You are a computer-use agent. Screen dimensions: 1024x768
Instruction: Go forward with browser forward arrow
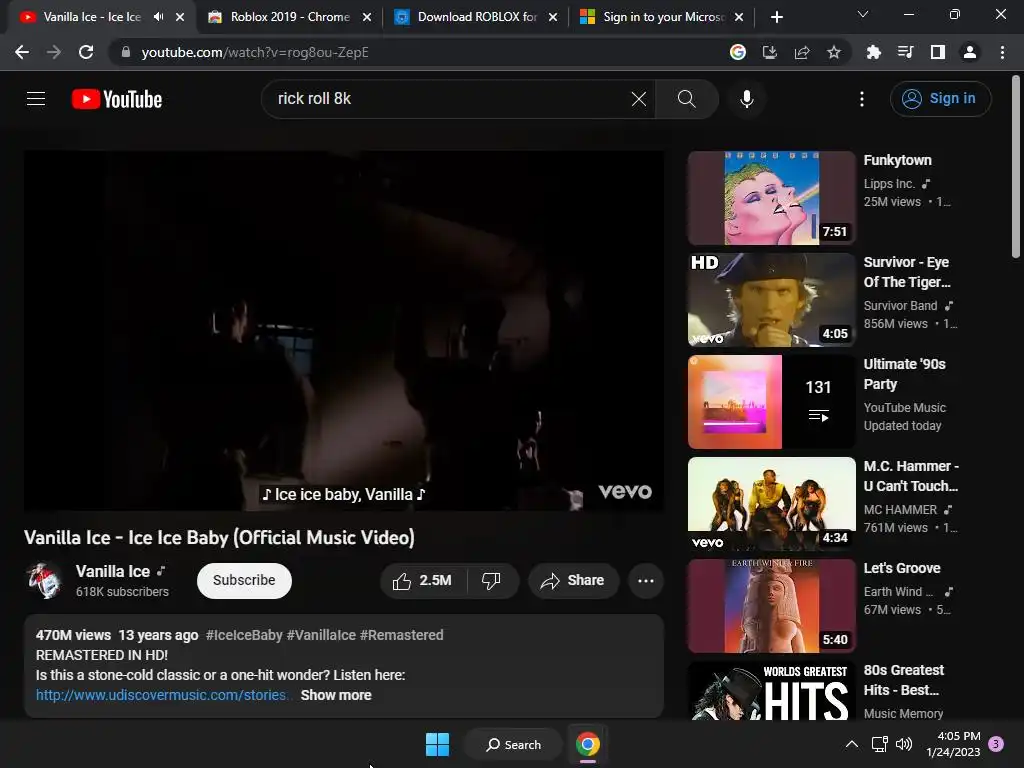coord(54,52)
